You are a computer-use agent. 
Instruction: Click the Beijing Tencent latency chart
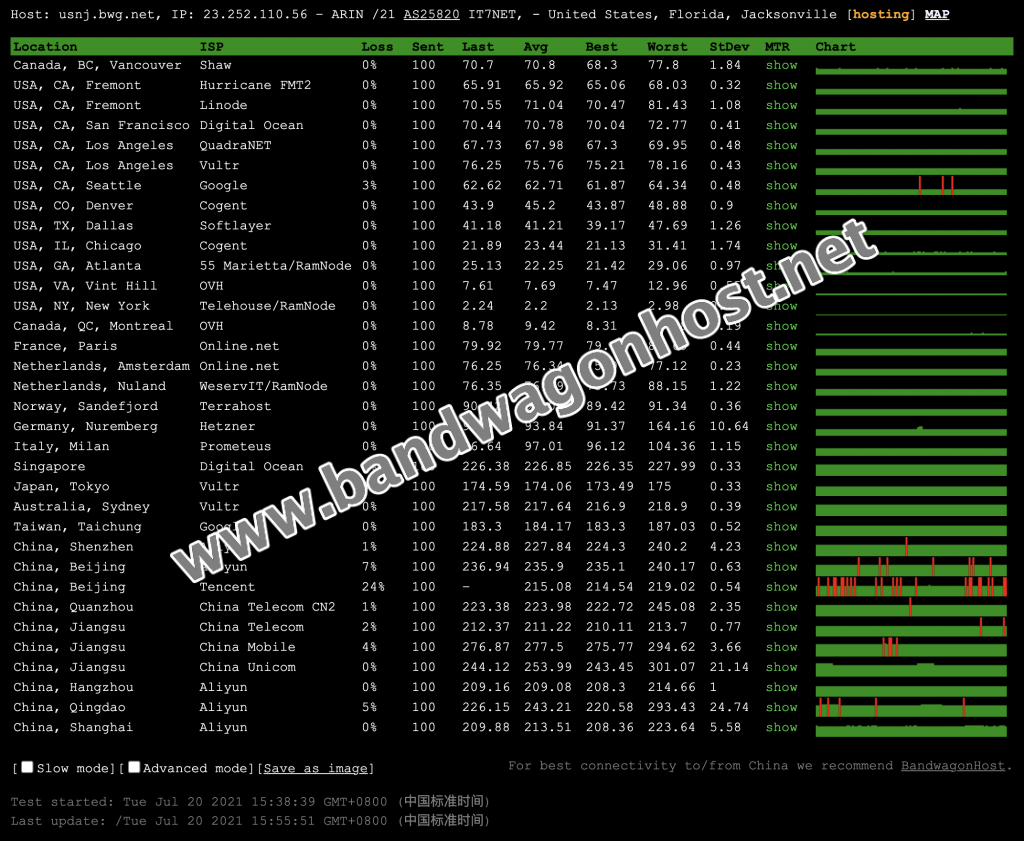[911, 588]
